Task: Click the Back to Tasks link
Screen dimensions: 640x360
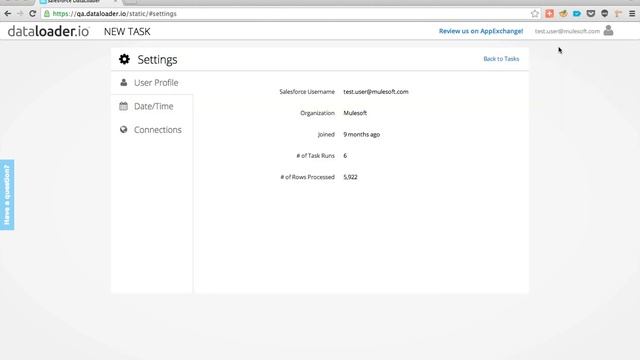Action: pos(501,59)
